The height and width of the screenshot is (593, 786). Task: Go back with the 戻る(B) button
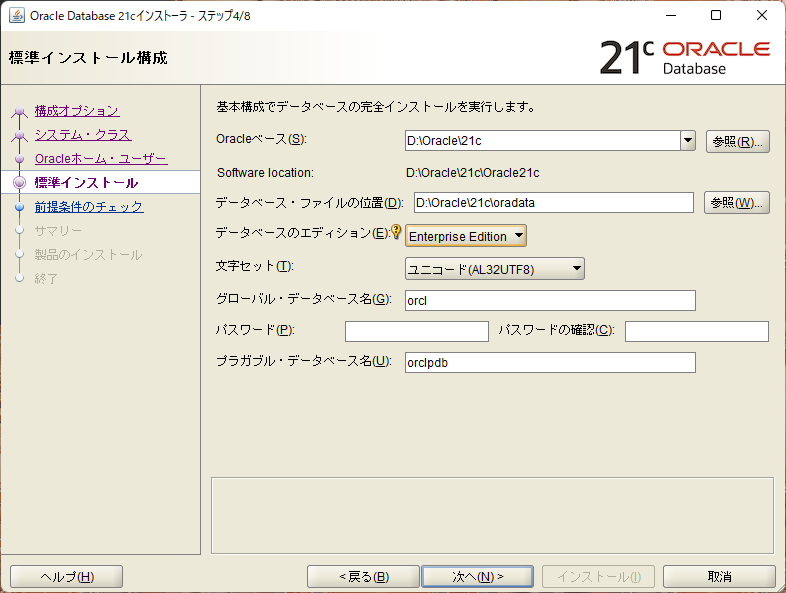(363, 577)
